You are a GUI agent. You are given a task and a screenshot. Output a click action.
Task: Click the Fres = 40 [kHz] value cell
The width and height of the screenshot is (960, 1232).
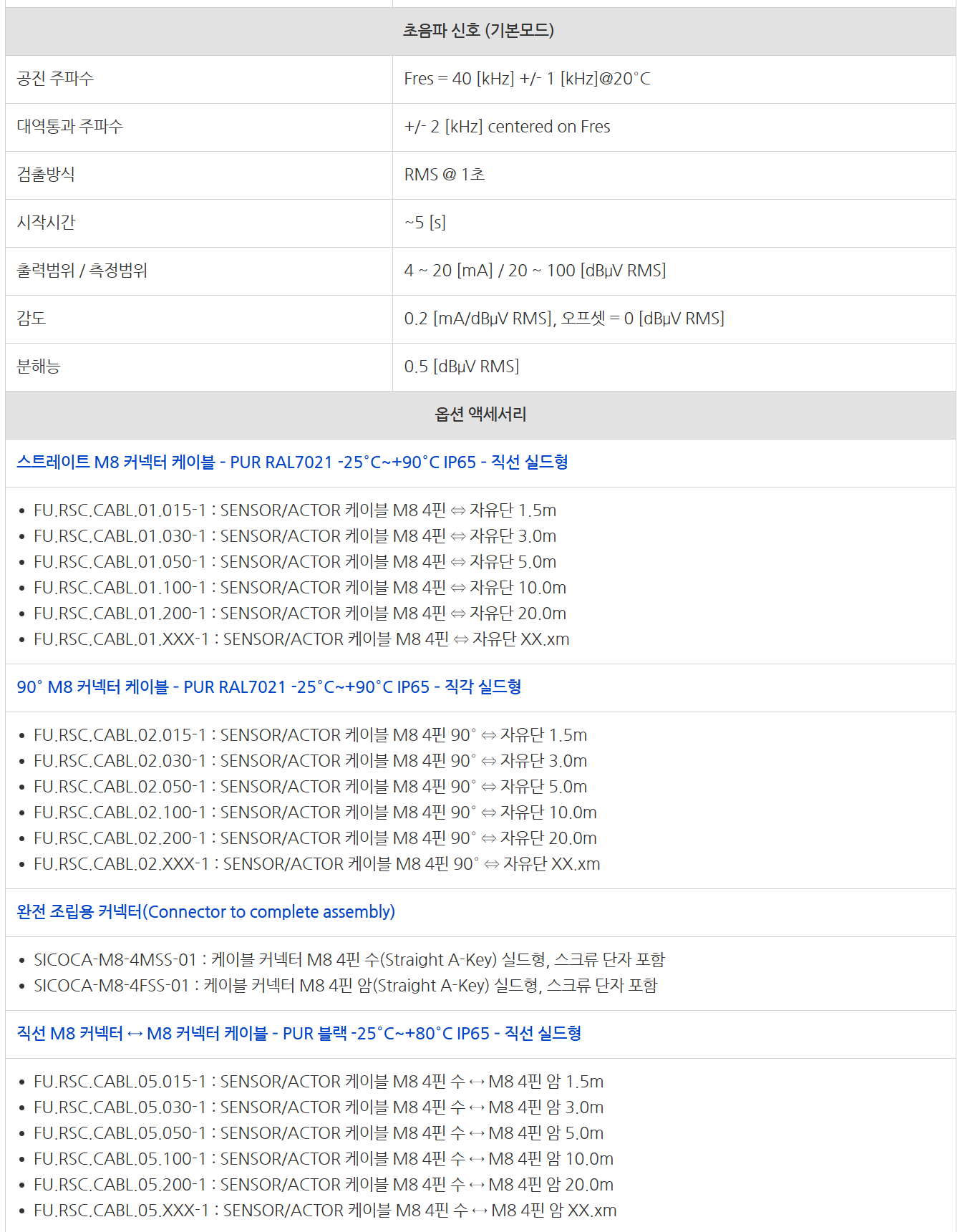527,79
